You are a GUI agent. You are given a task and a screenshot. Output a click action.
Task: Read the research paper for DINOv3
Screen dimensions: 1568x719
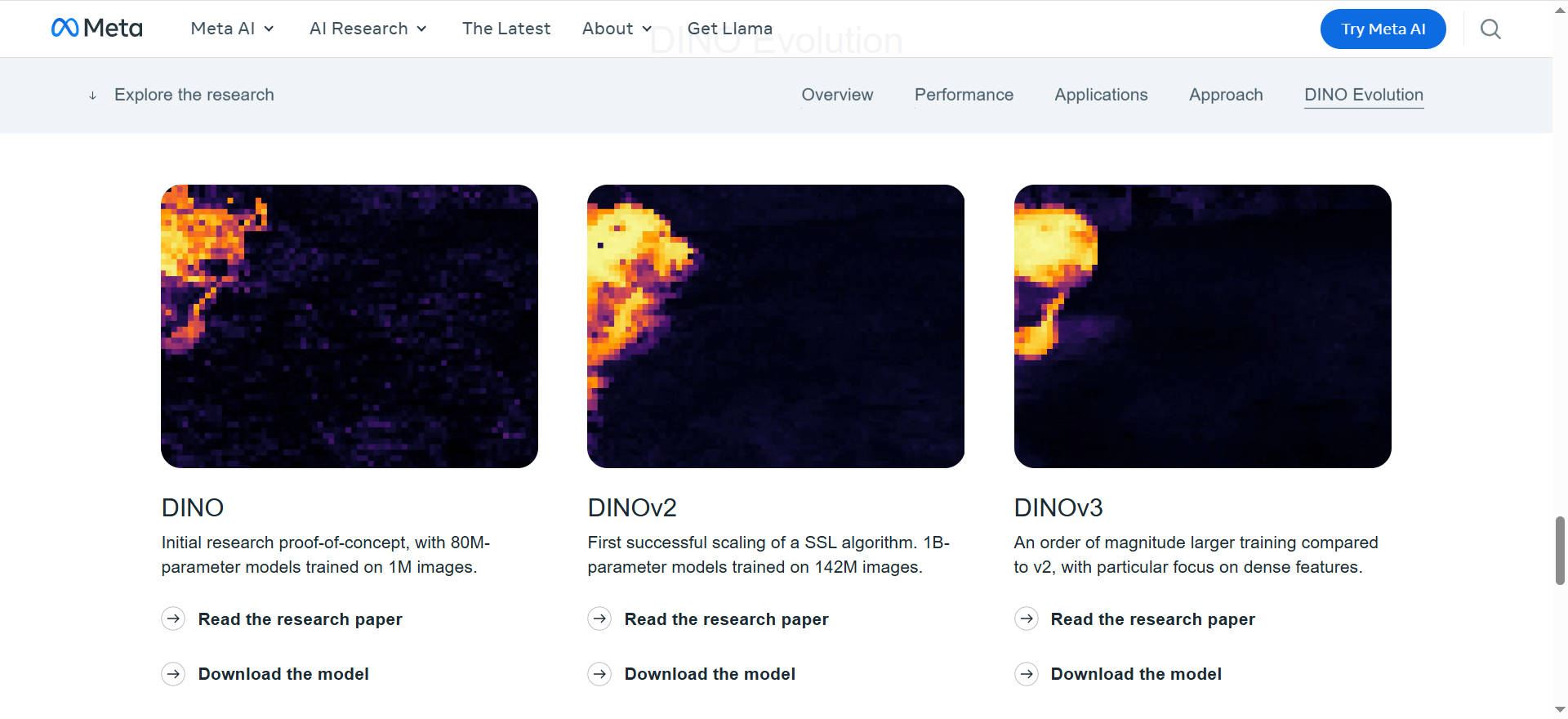pyautogui.click(x=1153, y=619)
